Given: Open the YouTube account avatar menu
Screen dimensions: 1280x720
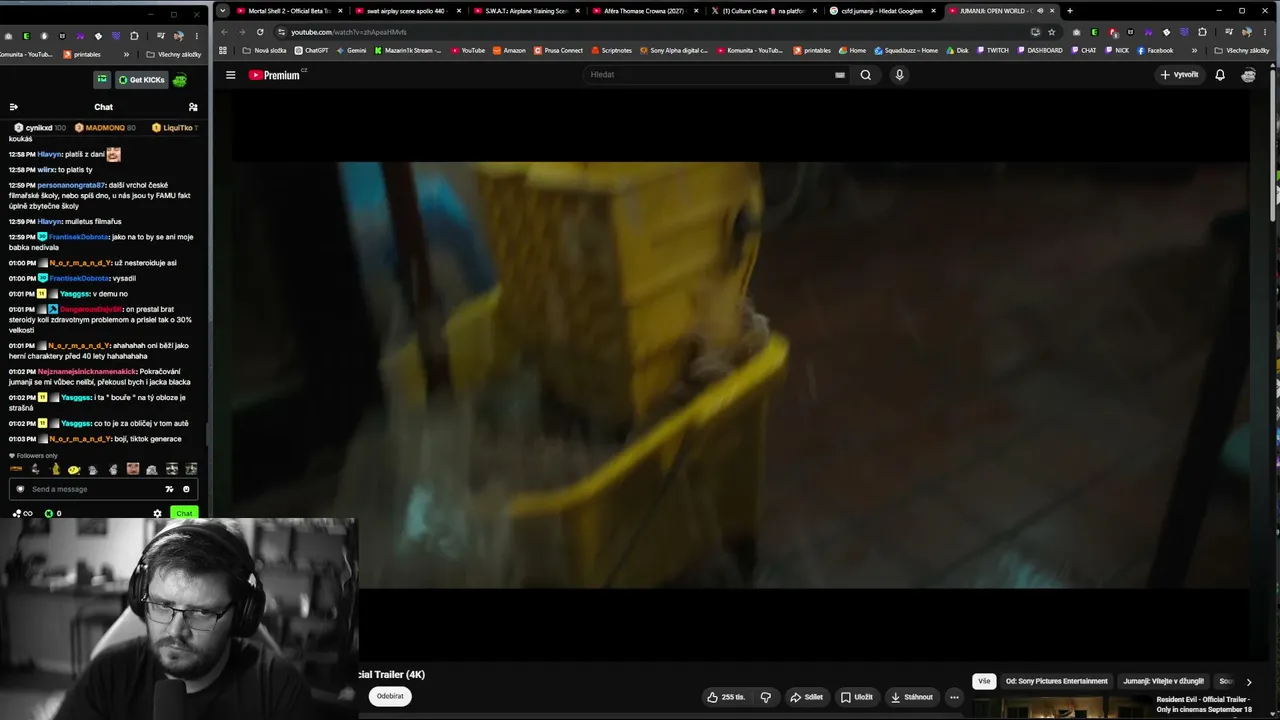Looking at the screenshot, I should coord(1248,75).
